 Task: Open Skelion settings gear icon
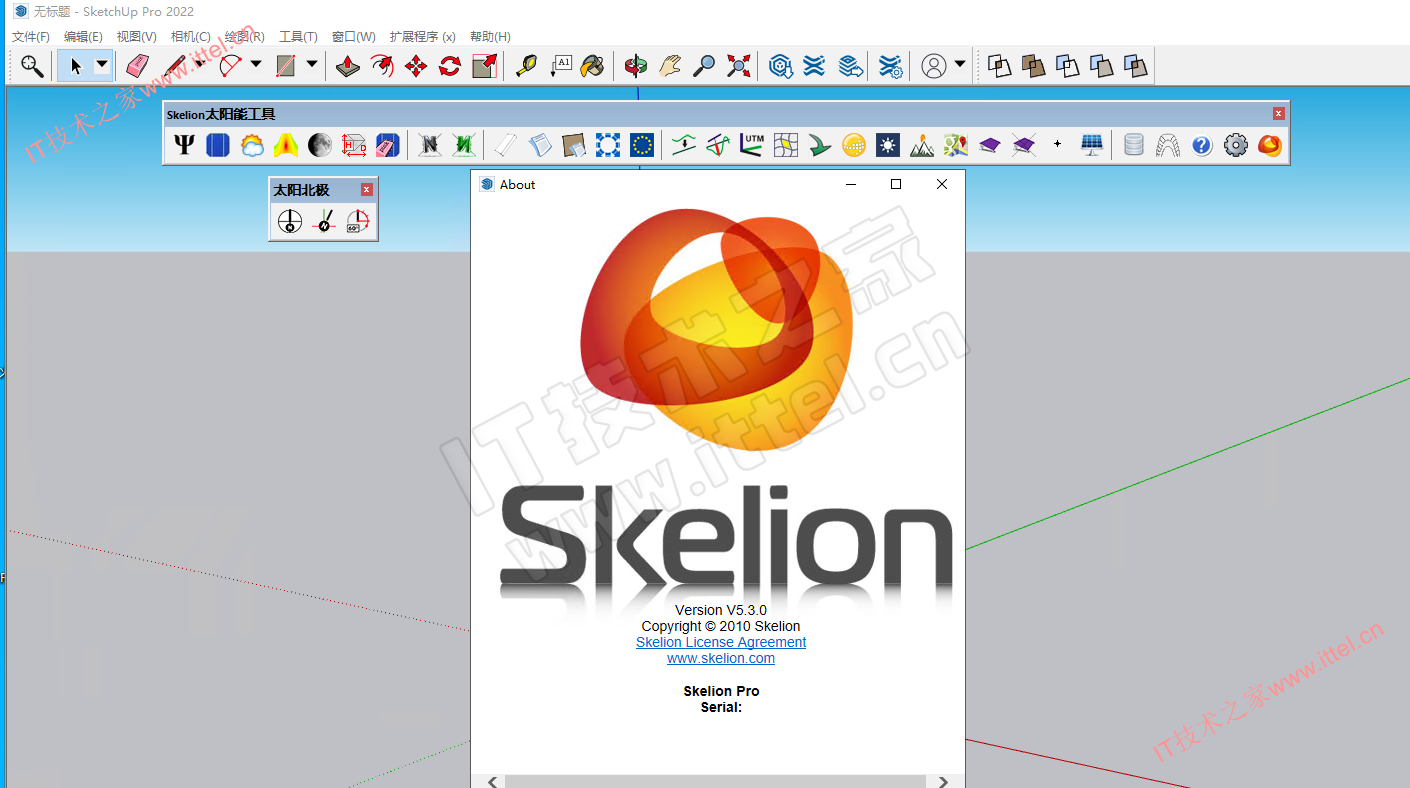coord(1236,145)
